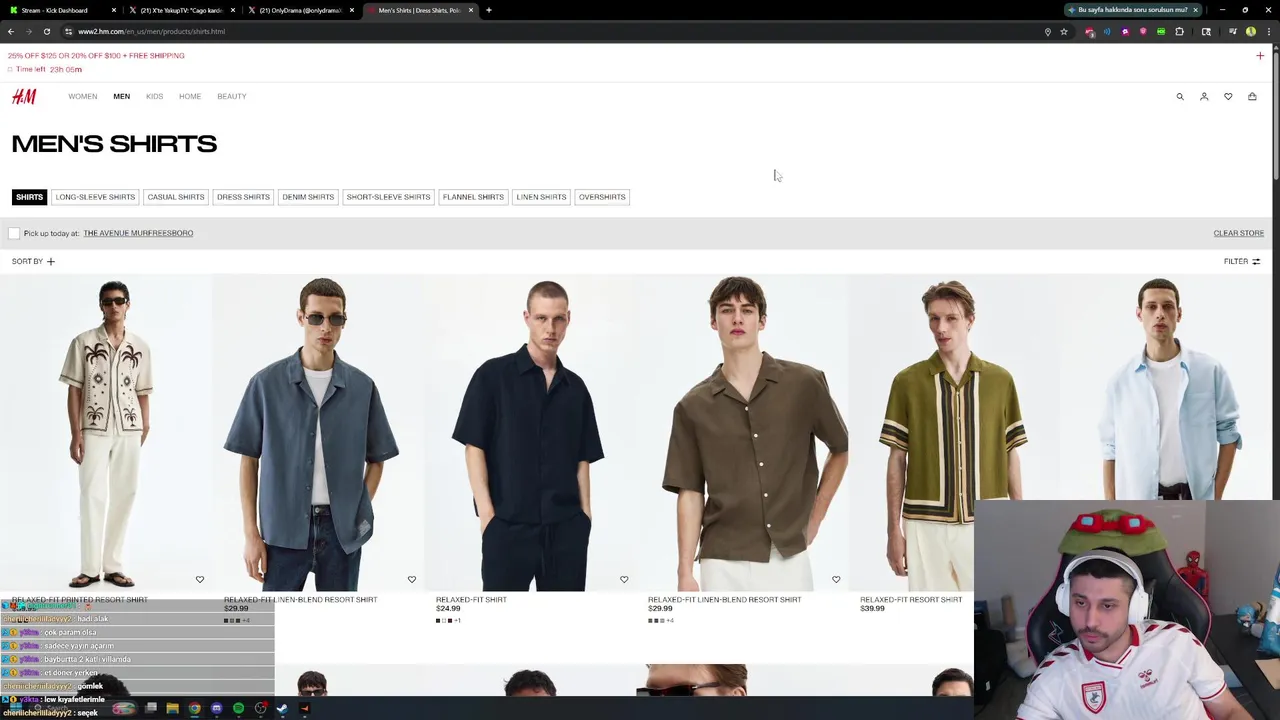Open a new browser tab

pos(488,10)
